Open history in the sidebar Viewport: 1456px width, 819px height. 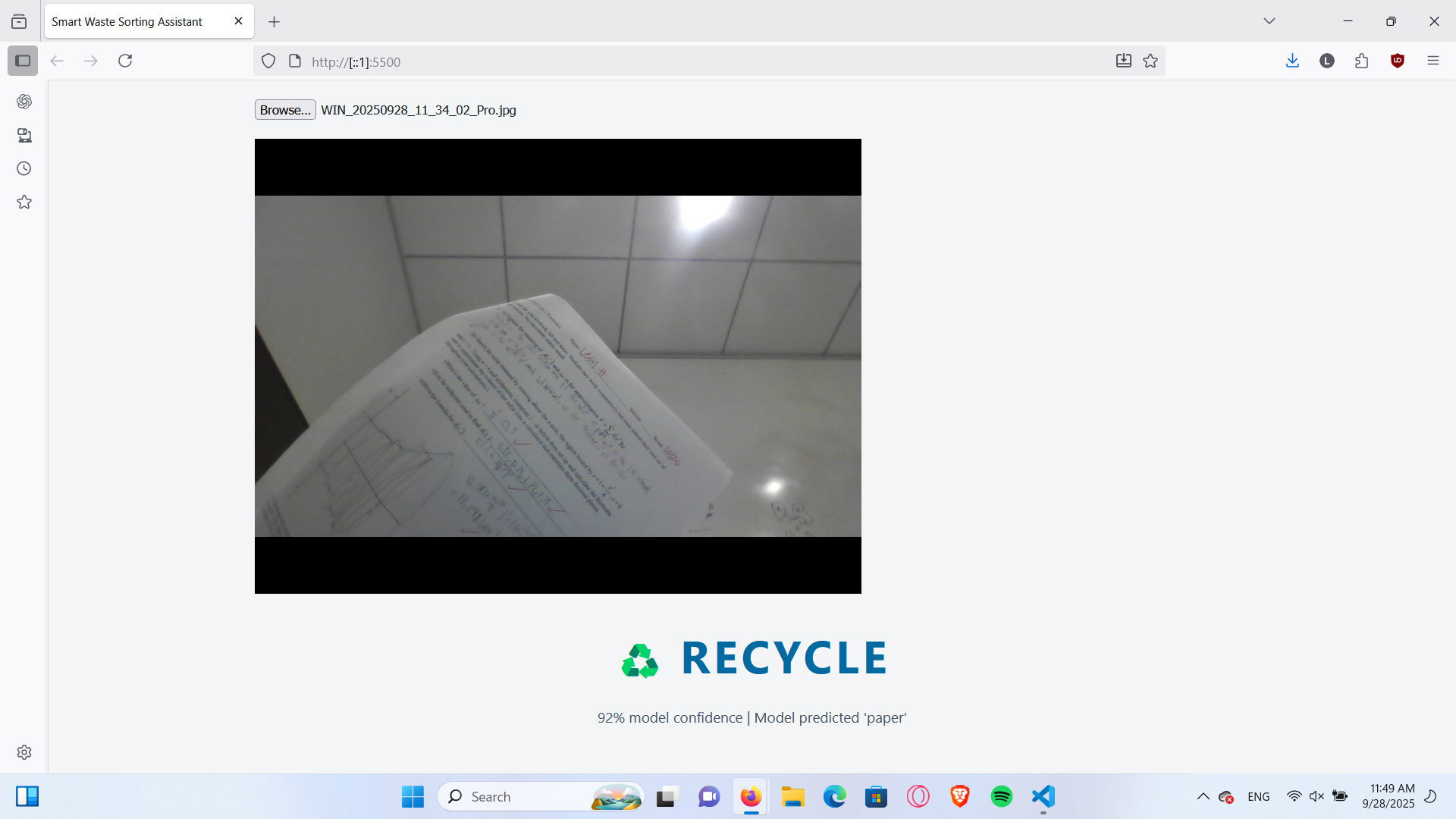(x=24, y=168)
